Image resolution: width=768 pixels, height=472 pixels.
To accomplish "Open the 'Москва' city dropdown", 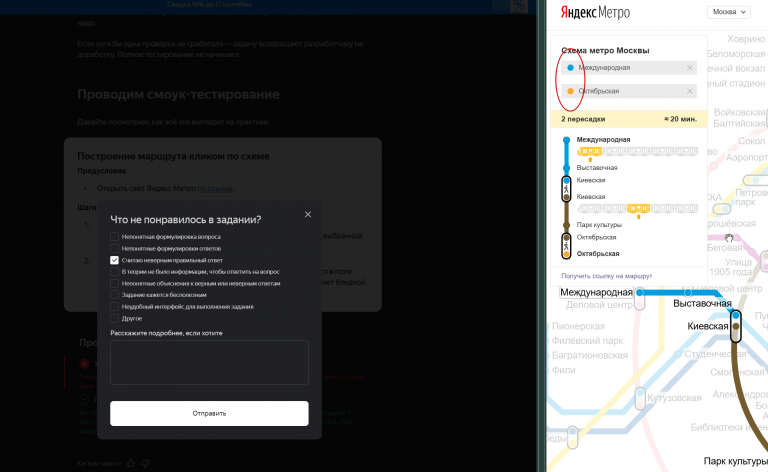I will point(729,12).
